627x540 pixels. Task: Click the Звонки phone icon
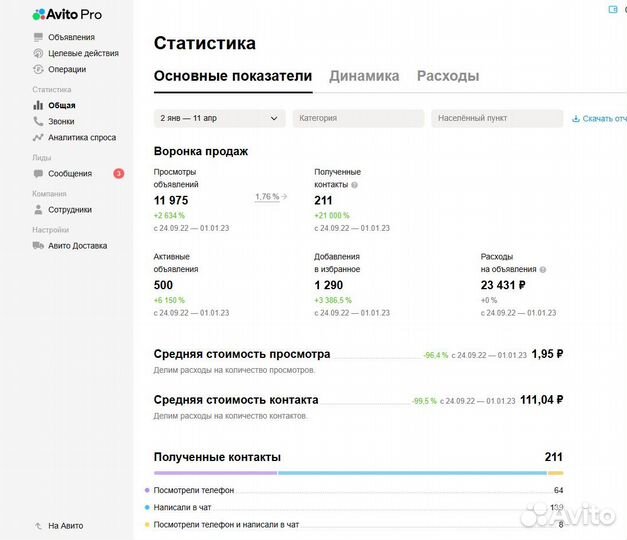38,121
